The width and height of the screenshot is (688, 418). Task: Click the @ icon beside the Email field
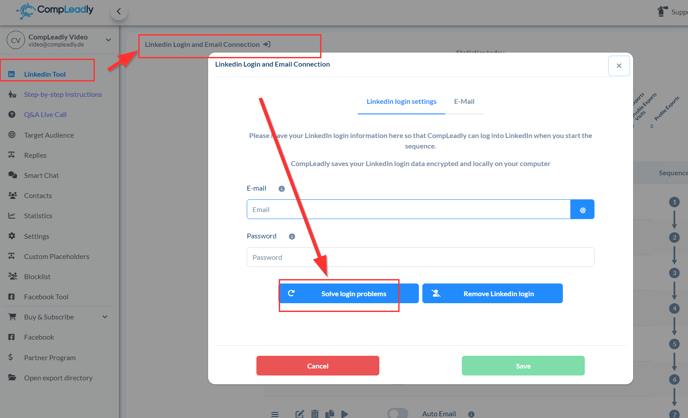click(582, 209)
